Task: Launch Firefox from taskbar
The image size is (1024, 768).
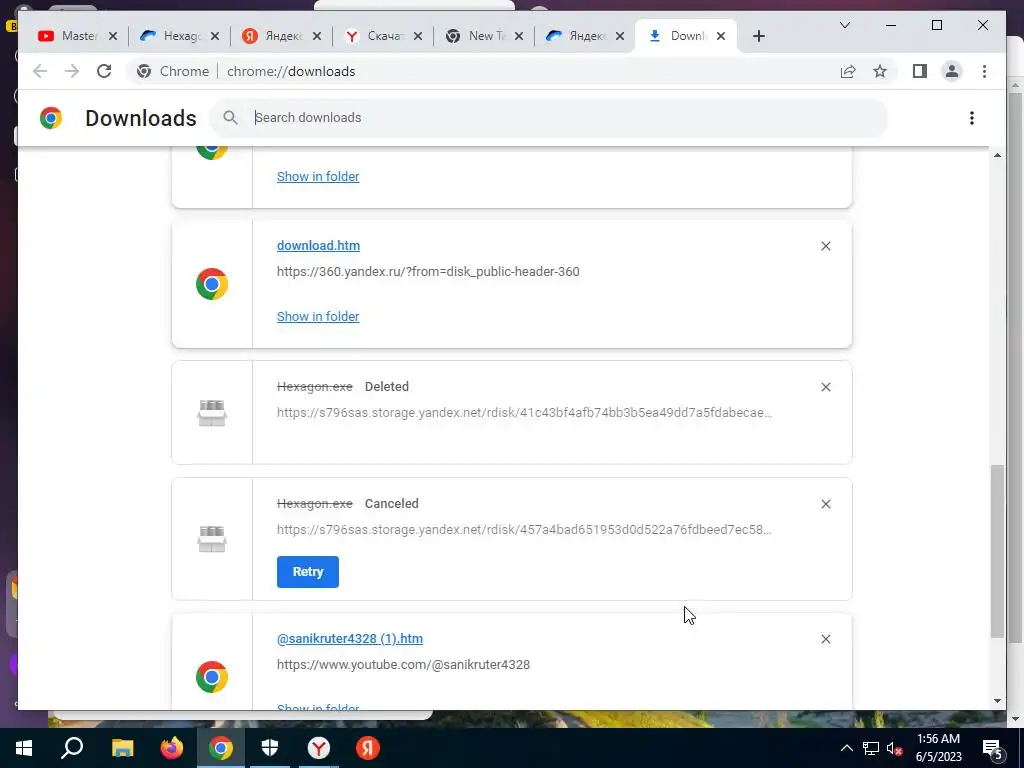Action: 172,748
